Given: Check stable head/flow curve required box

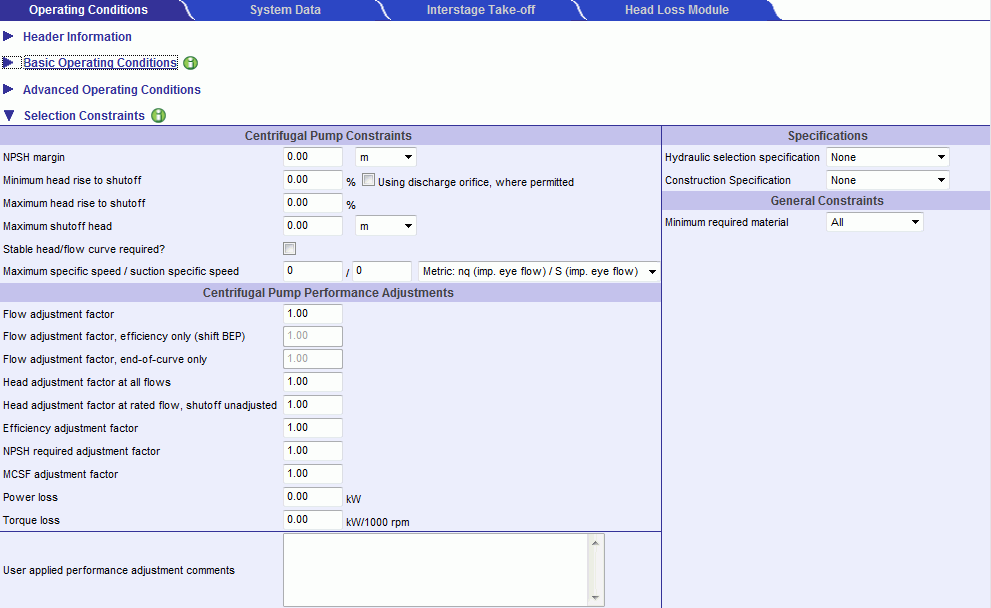Looking at the screenshot, I should (290, 249).
